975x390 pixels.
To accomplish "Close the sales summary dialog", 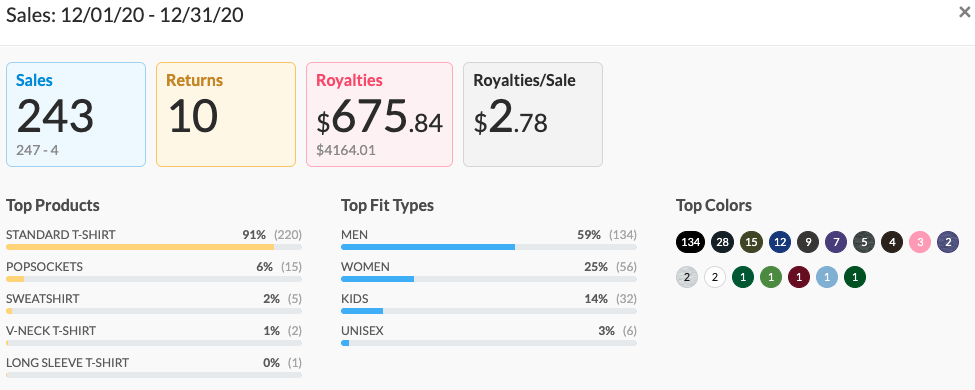I will point(964,12).
